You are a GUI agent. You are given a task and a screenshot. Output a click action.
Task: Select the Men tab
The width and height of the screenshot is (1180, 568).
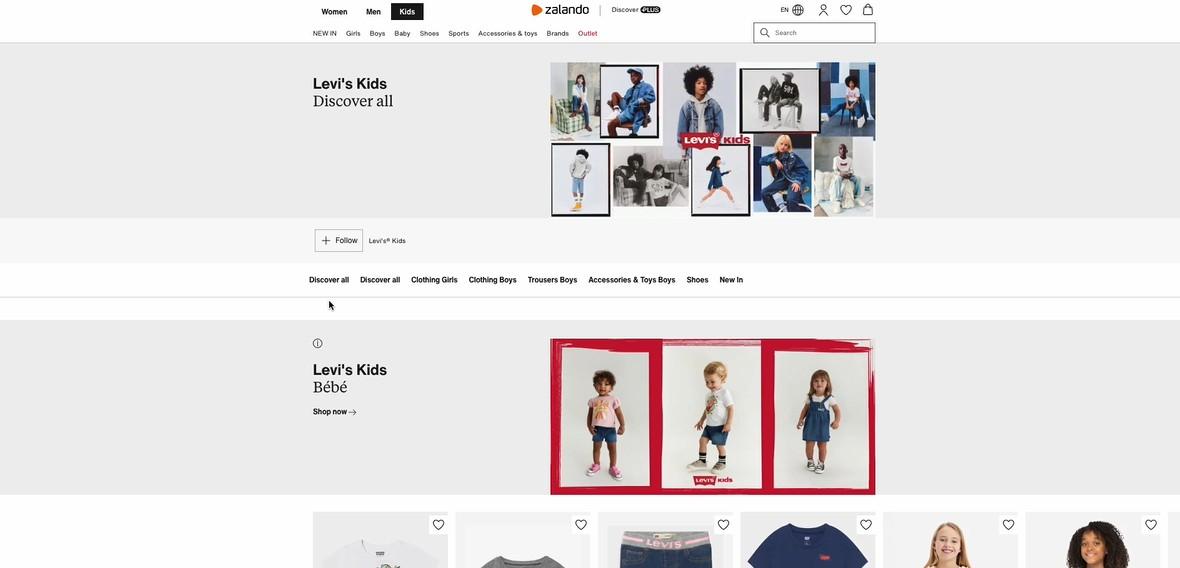pyautogui.click(x=373, y=11)
